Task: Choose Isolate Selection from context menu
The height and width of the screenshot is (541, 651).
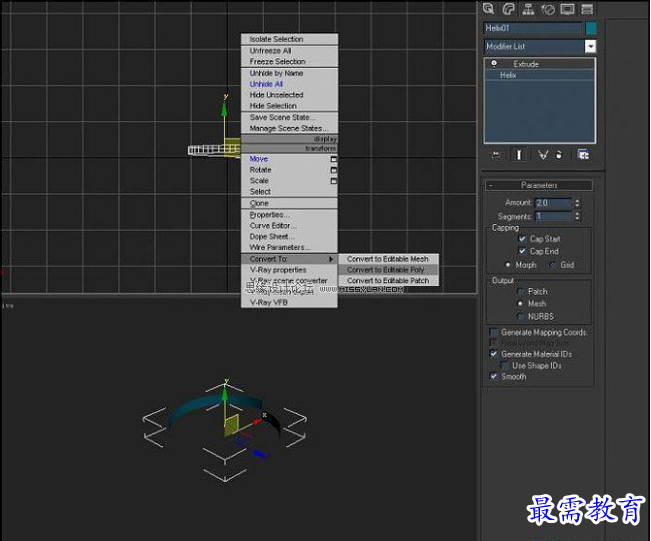Action: click(289, 39)
